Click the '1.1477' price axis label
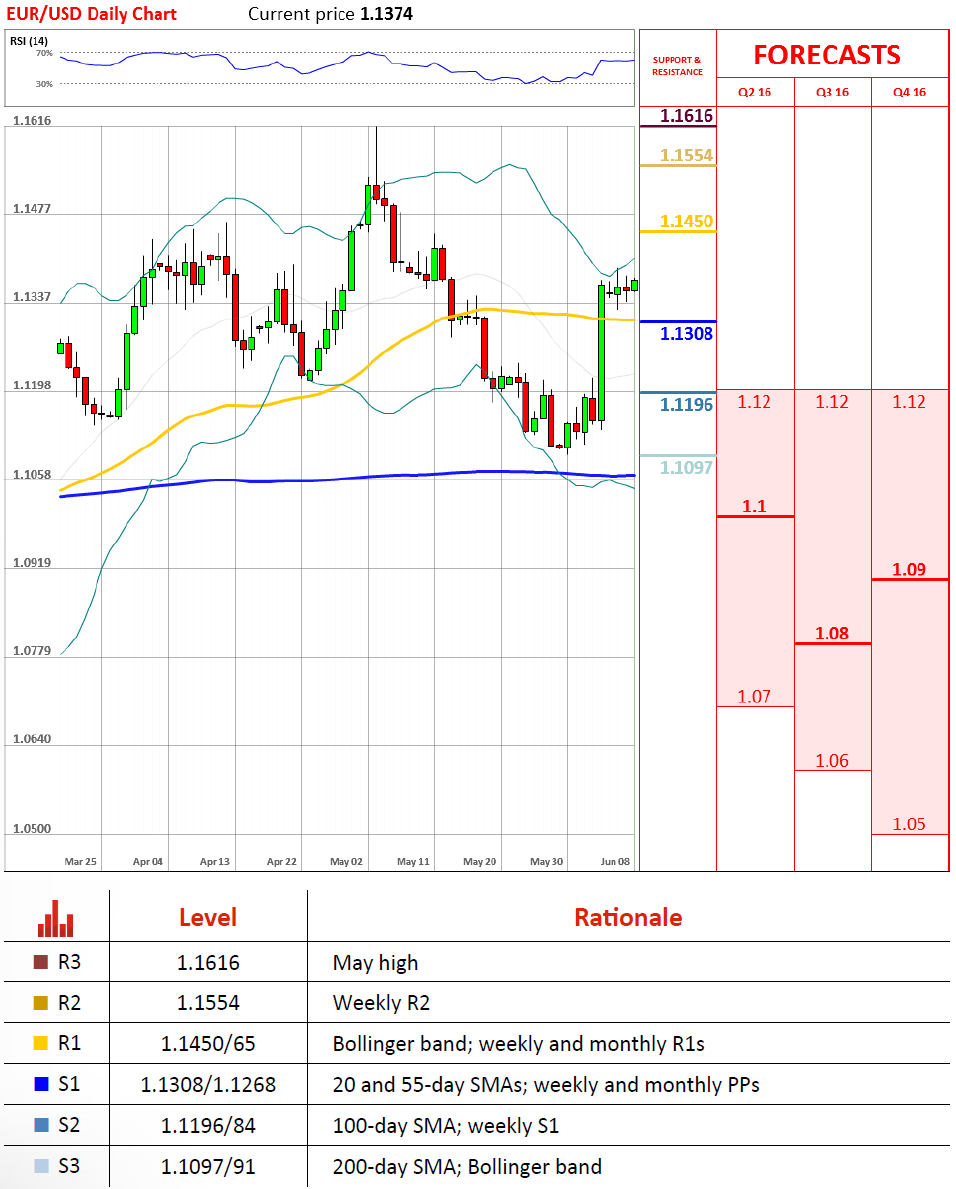This screenshot has width=956, height=1189. coord(32,209)
